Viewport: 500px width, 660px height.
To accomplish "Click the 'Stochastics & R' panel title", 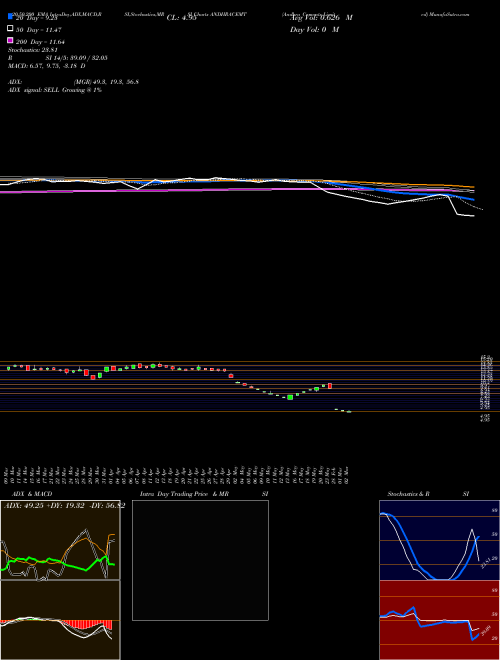I will click(409, 494).
